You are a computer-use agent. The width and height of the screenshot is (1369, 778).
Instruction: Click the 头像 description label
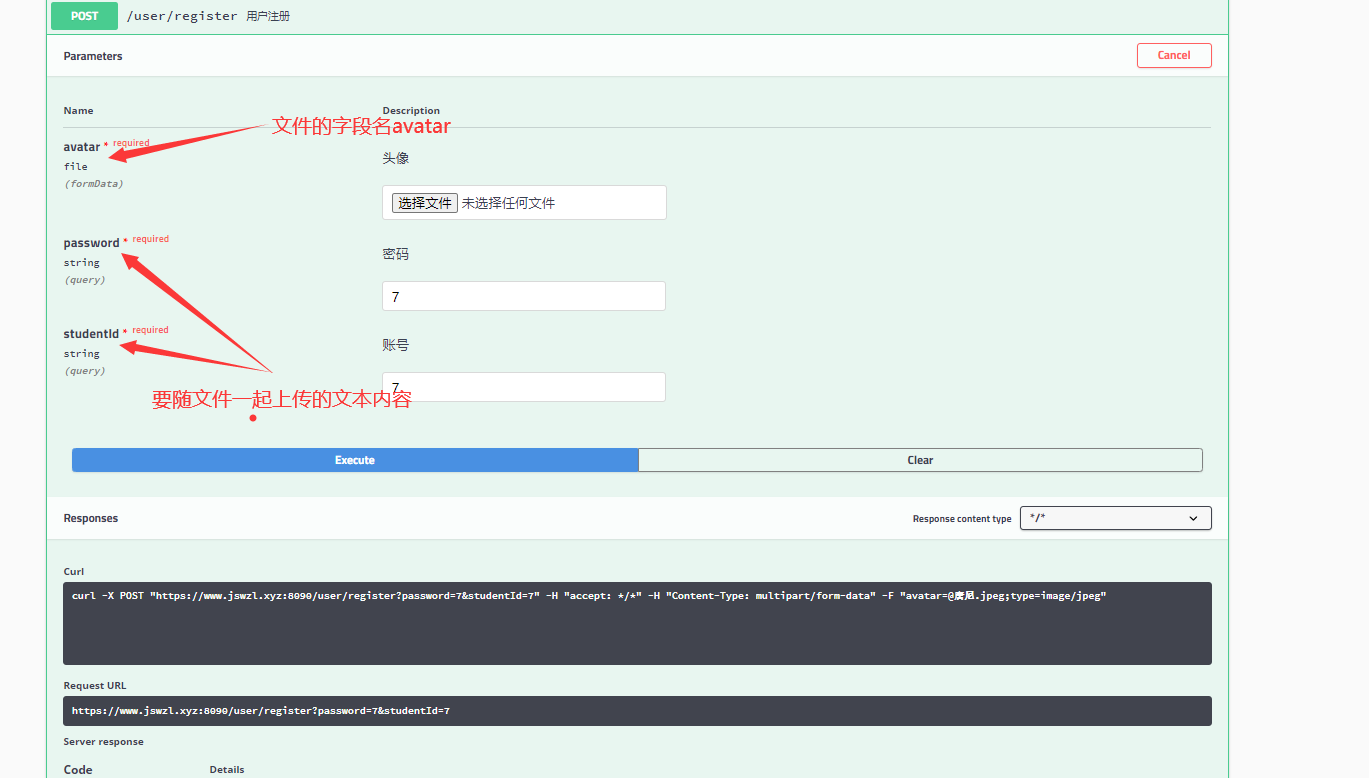pyautogui.click(x=395, y=158)
